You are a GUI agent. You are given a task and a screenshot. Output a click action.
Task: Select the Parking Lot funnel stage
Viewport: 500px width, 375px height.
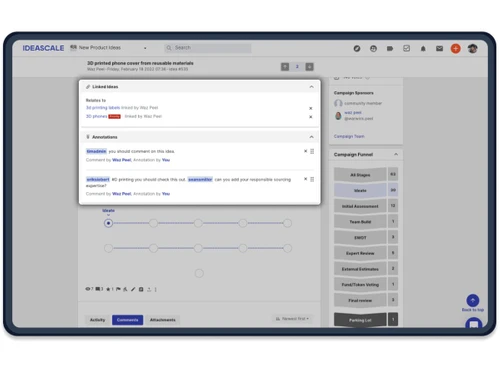360,320
